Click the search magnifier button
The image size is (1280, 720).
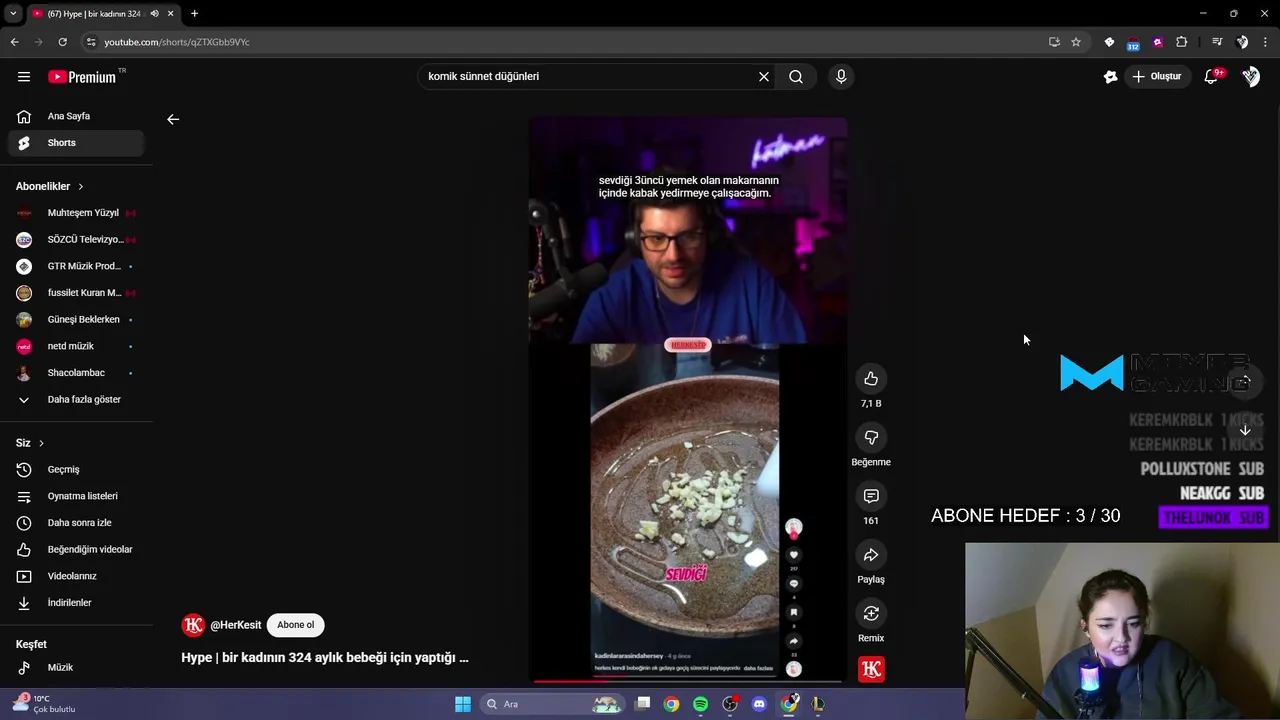pyautogui.click(x=796, y=76)
